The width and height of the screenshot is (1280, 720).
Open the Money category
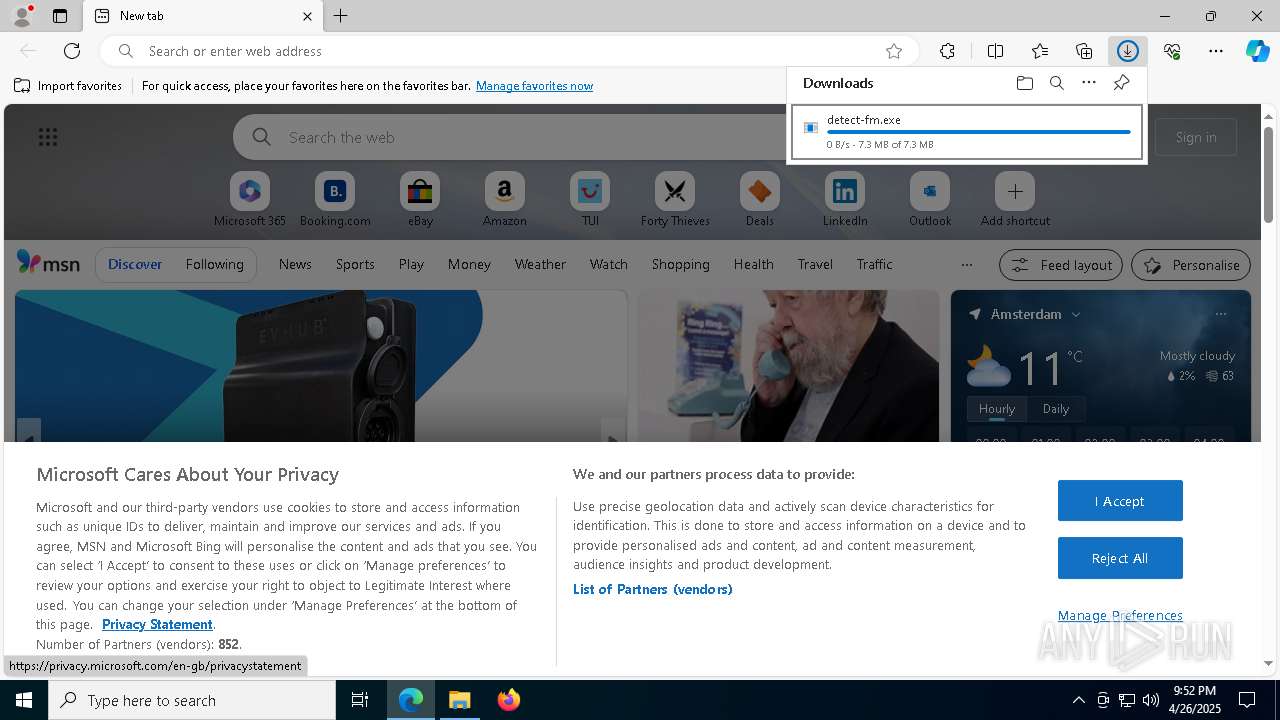(469, 264)
